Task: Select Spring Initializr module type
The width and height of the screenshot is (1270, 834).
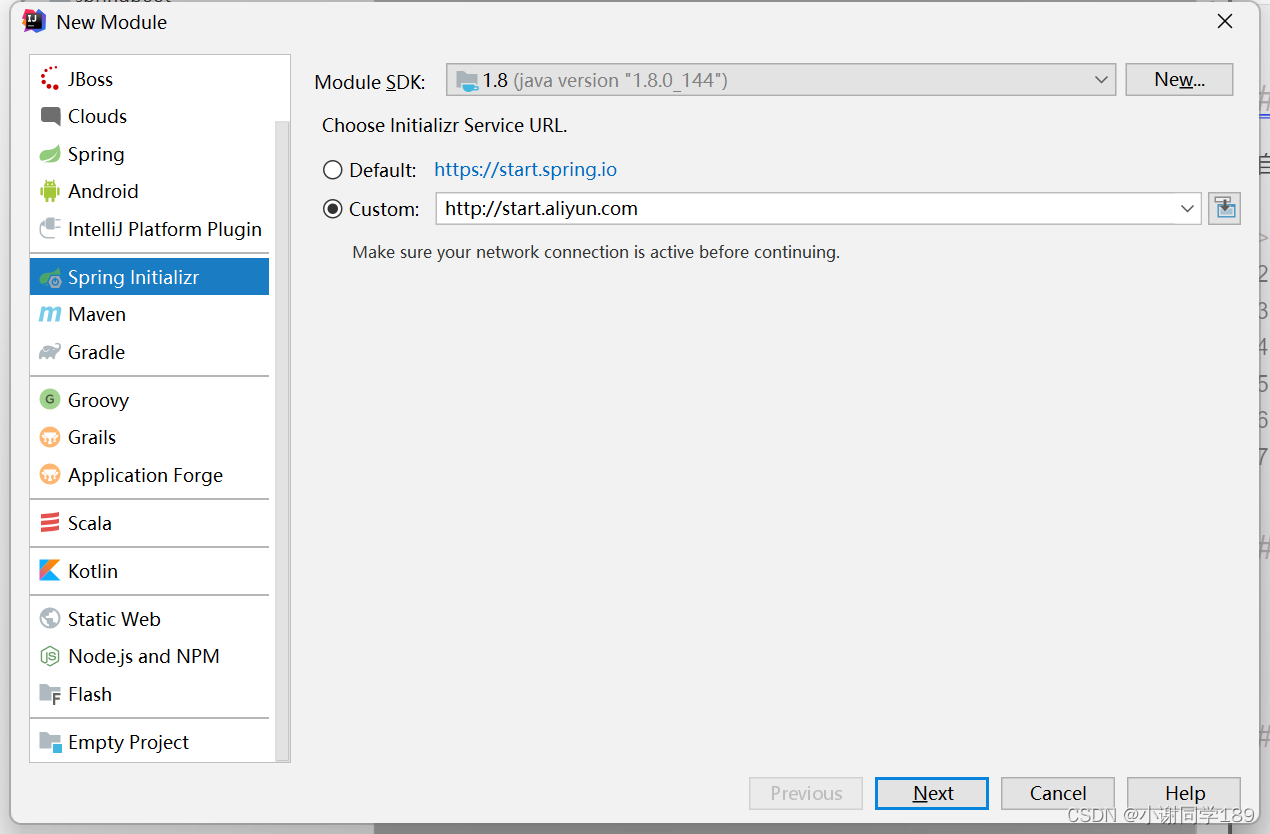Action: pos(150,277)
